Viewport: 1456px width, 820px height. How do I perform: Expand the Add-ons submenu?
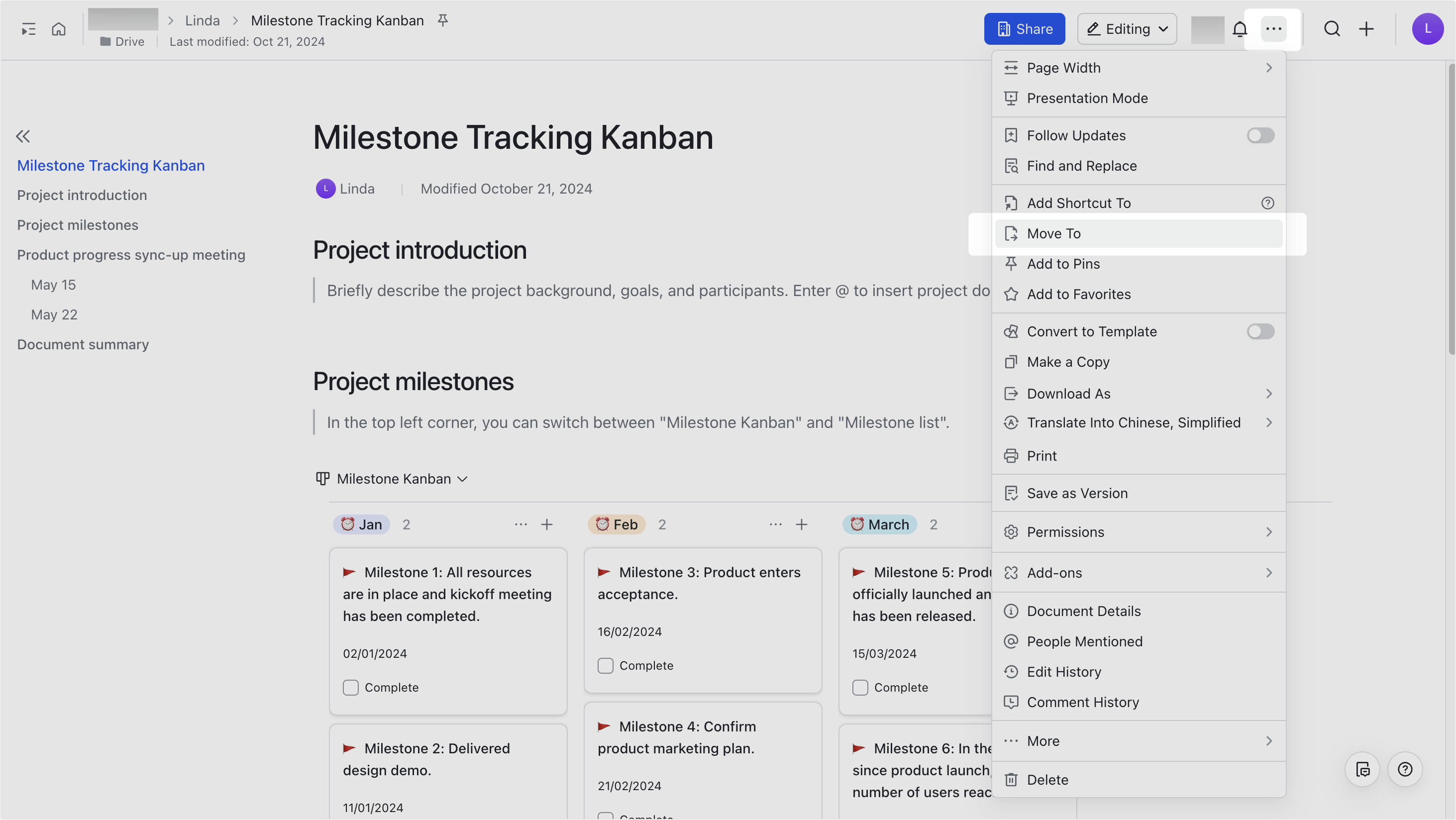pyautogui.click(x=1139, y=573)
